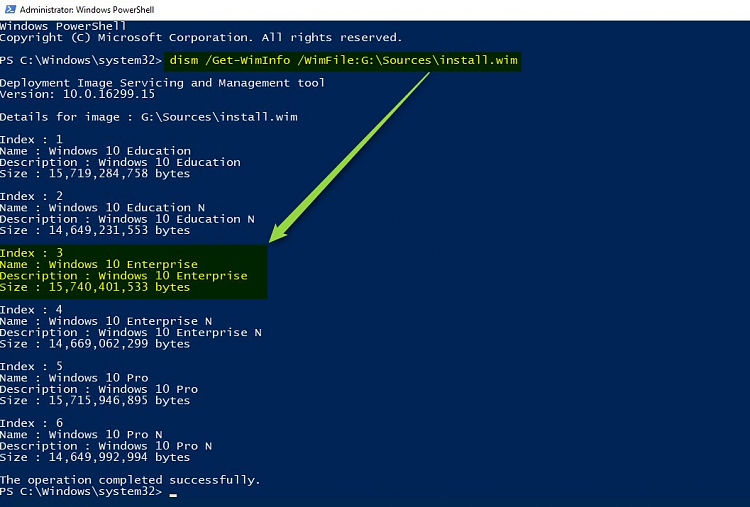Click the Version: 10.0.16299.15 line
750x507 pixels.
[77, 94]
